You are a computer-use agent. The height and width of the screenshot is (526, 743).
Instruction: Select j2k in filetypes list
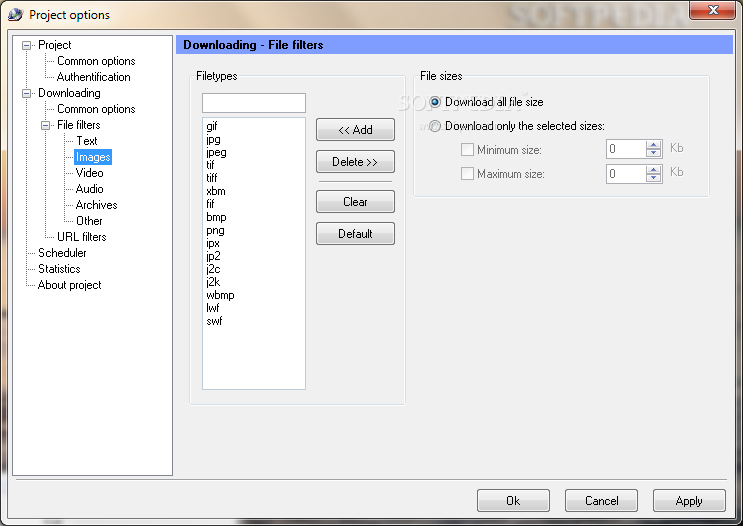point(214,282)
